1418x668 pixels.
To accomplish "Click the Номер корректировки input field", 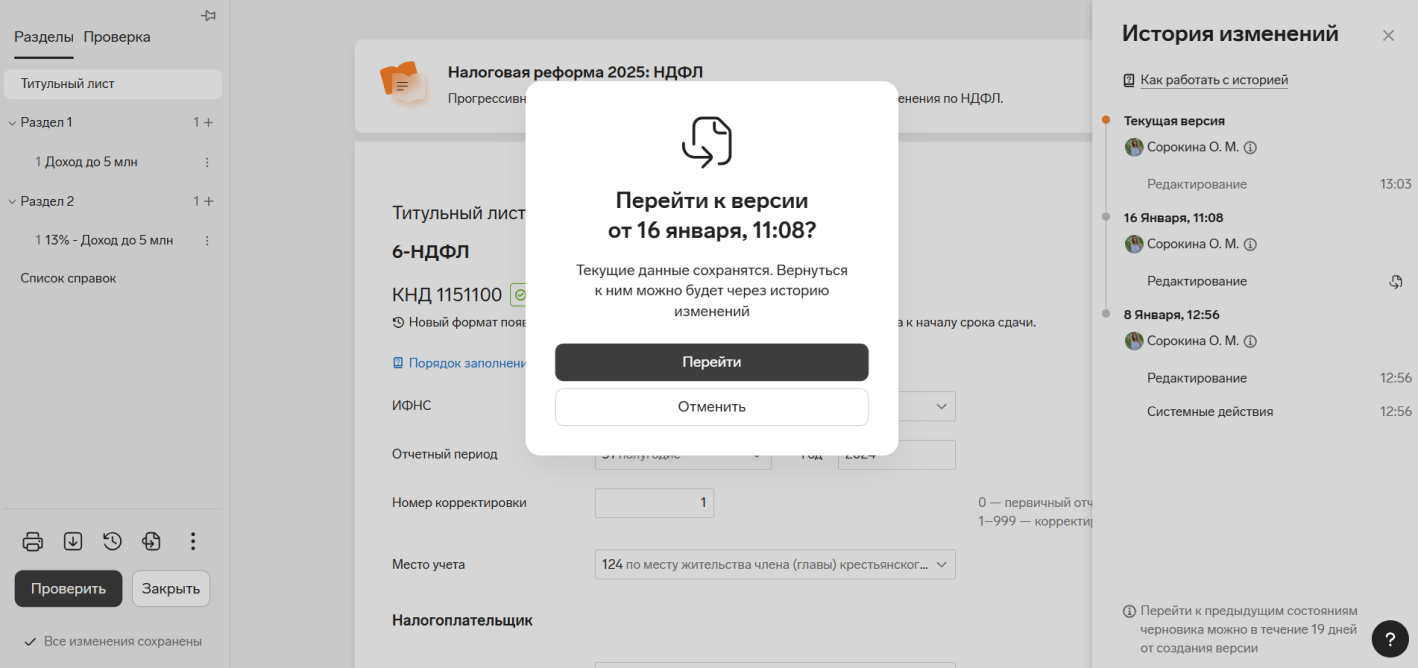I will click(x=654, y=503).
